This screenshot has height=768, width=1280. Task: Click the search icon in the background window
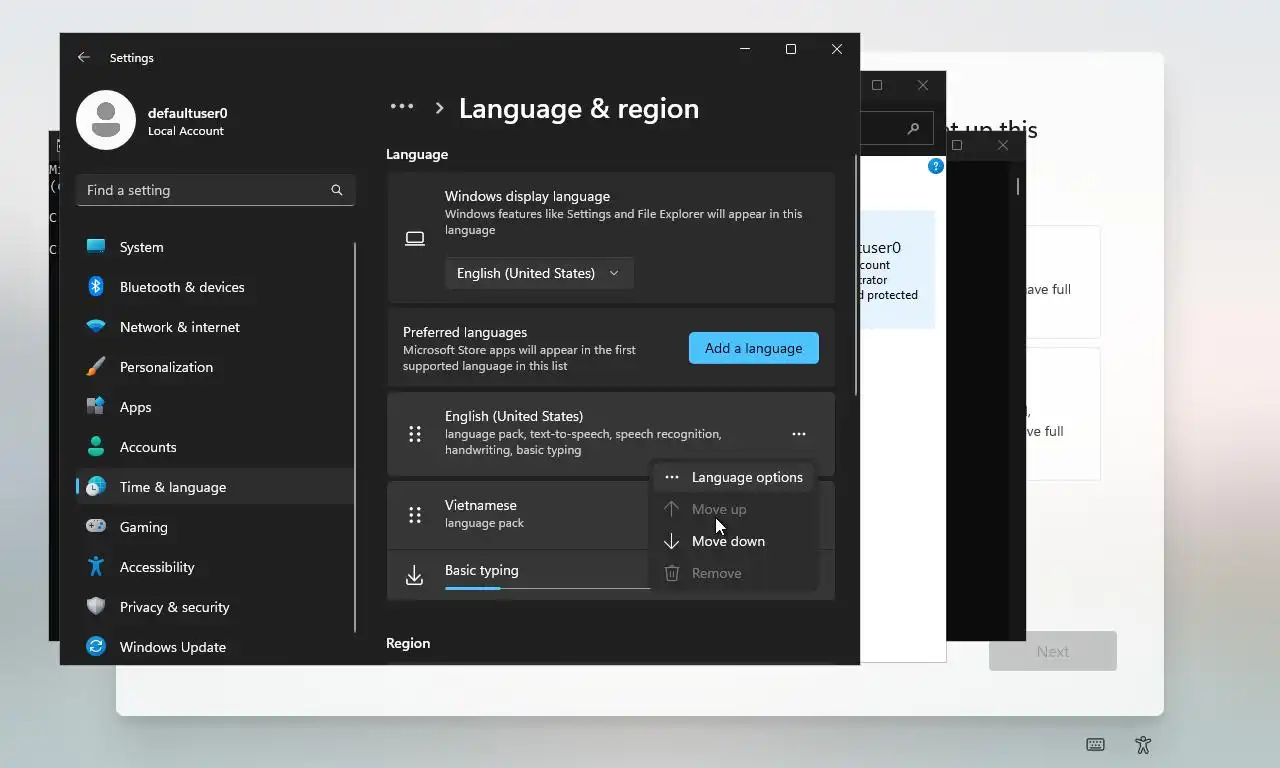[913, 129]
